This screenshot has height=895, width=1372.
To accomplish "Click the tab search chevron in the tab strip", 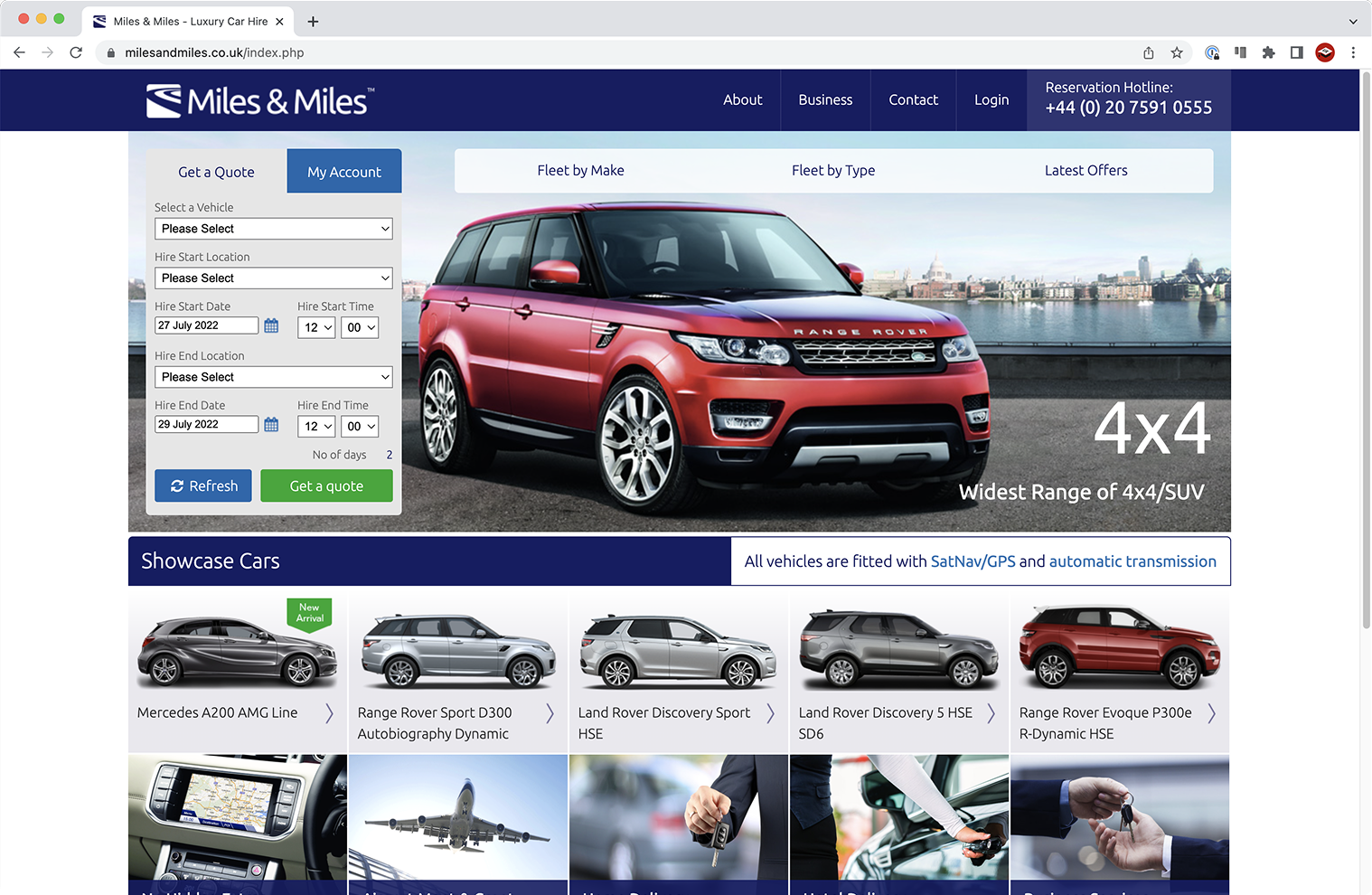I will click(x=1353, y=22).
